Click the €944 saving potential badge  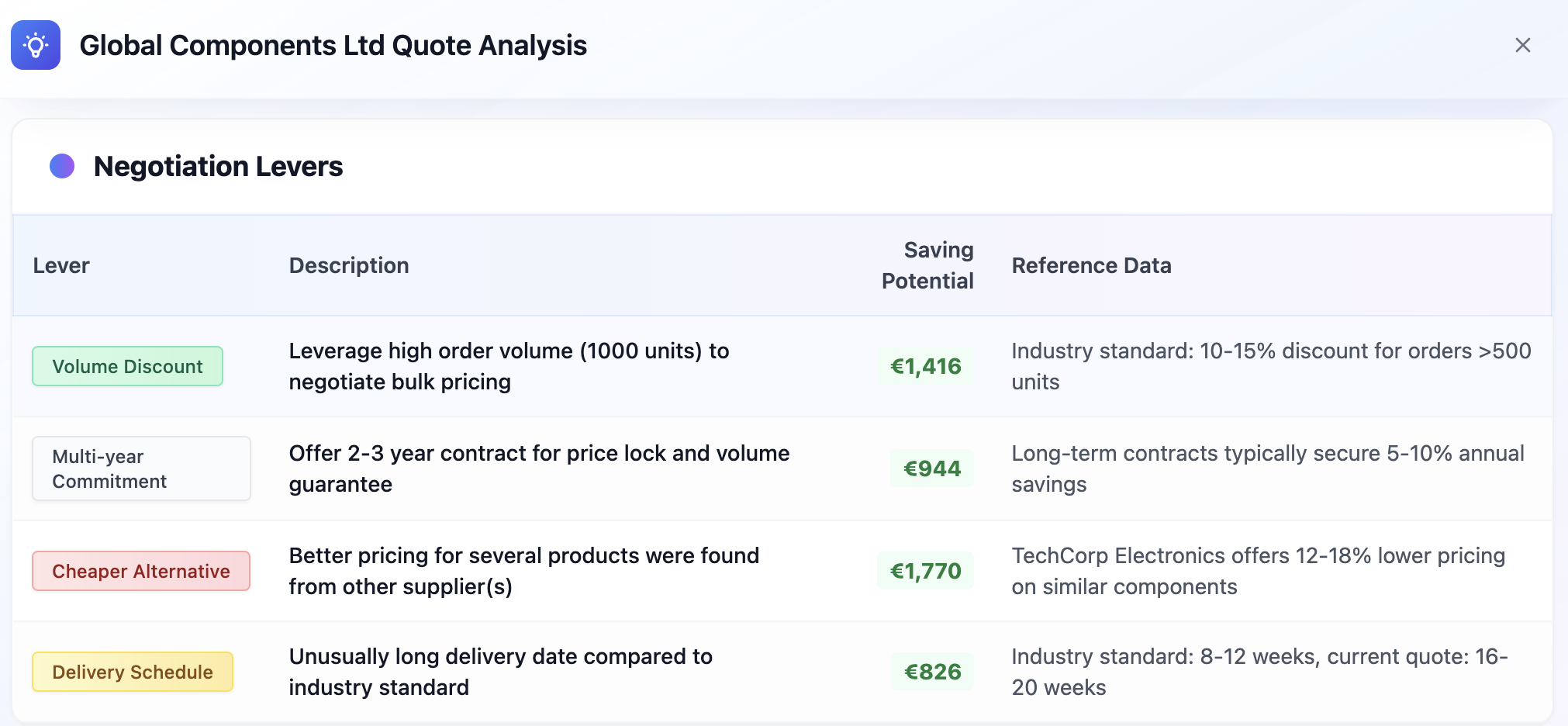tap(932, 468)
